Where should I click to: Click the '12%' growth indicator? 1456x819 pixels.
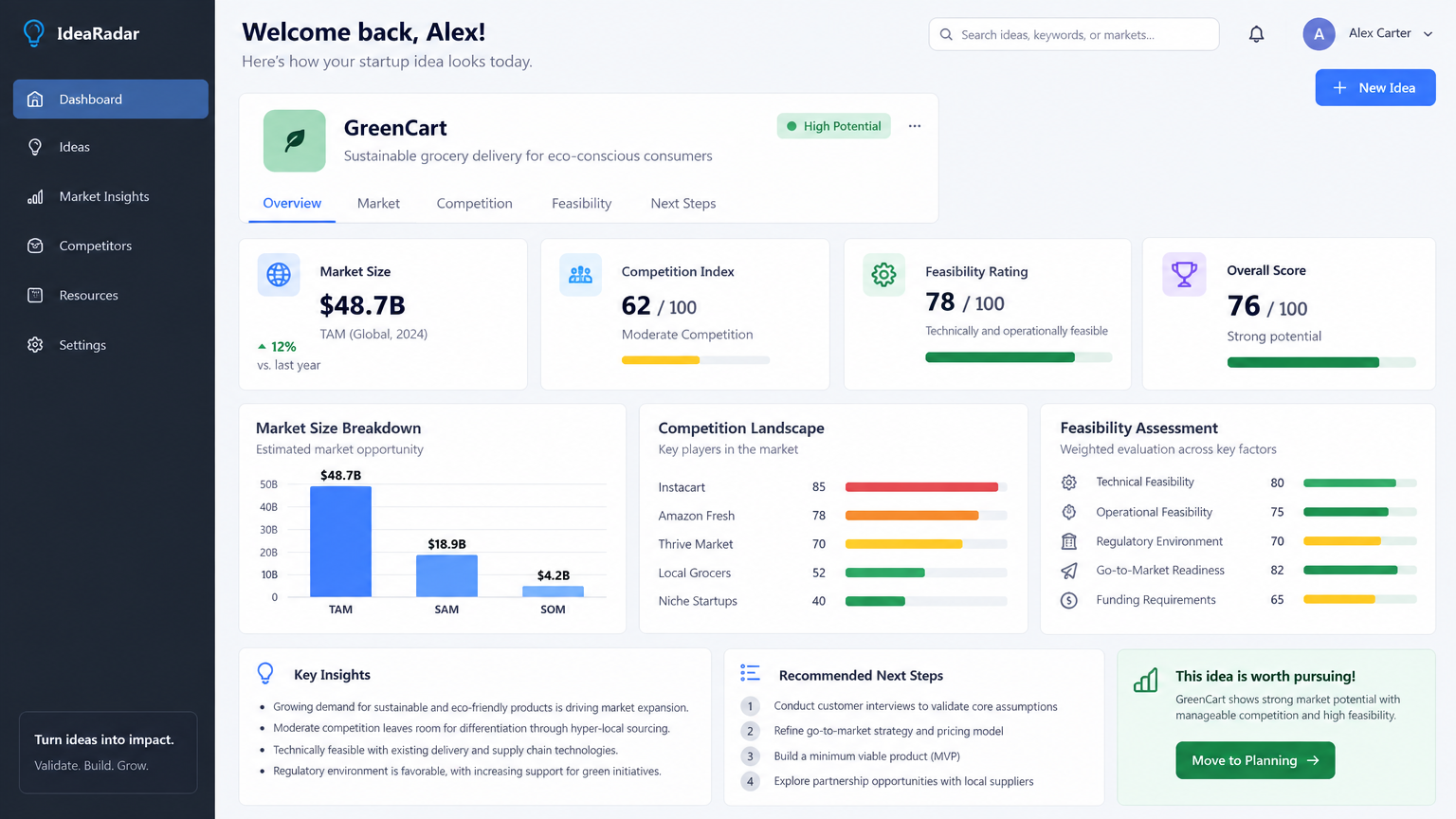277,347
